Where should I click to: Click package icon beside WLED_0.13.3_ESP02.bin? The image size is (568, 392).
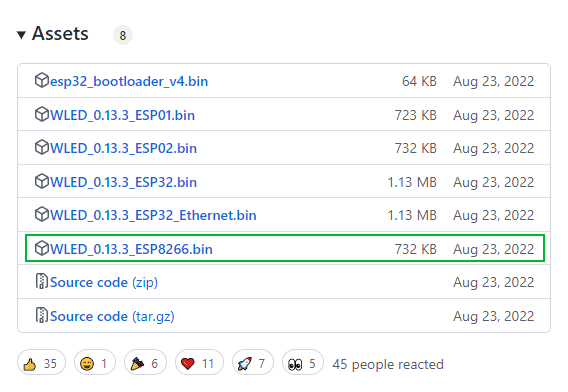(x=42, y=147)
